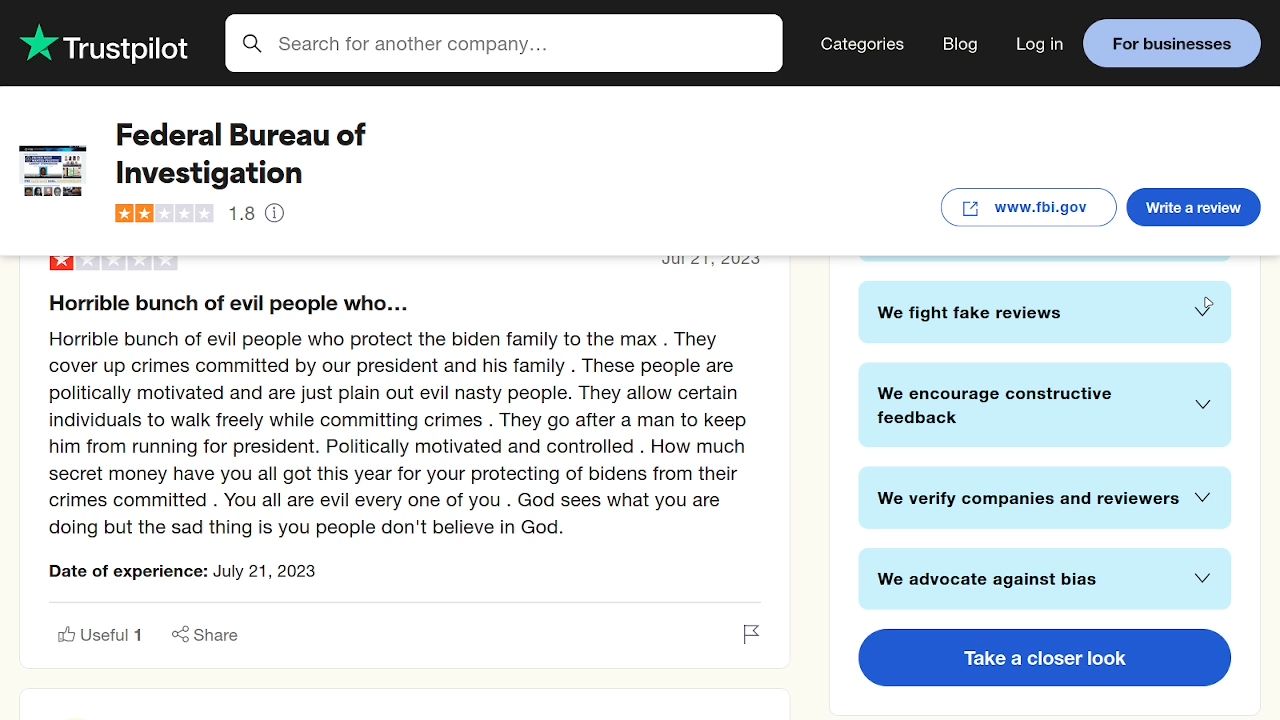The width and height of the screenshot is (1280, 720).
Task: Click the TrustScore info icon
Action: tap(274, 213)
